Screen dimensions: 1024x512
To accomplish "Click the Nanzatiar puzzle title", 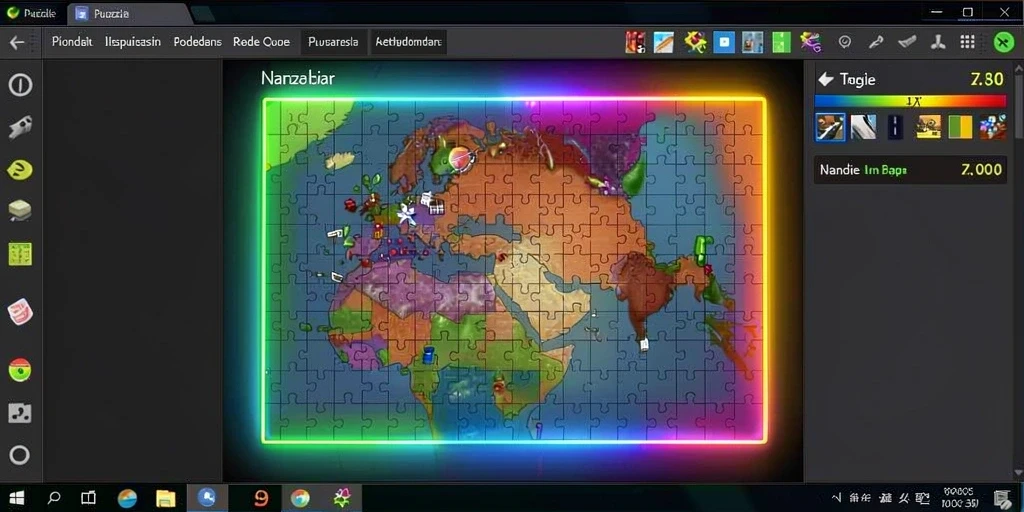I will point(298,78).
